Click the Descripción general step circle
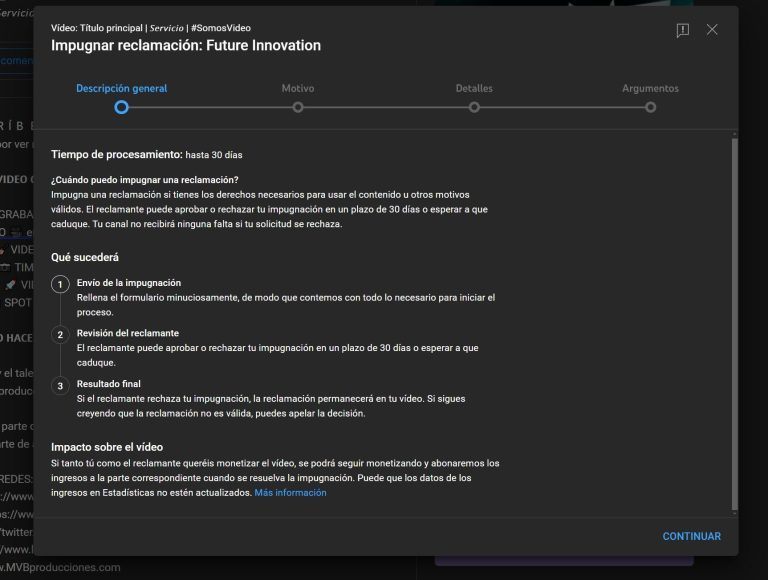The image size is (768, 580). [x=121, y=107]
